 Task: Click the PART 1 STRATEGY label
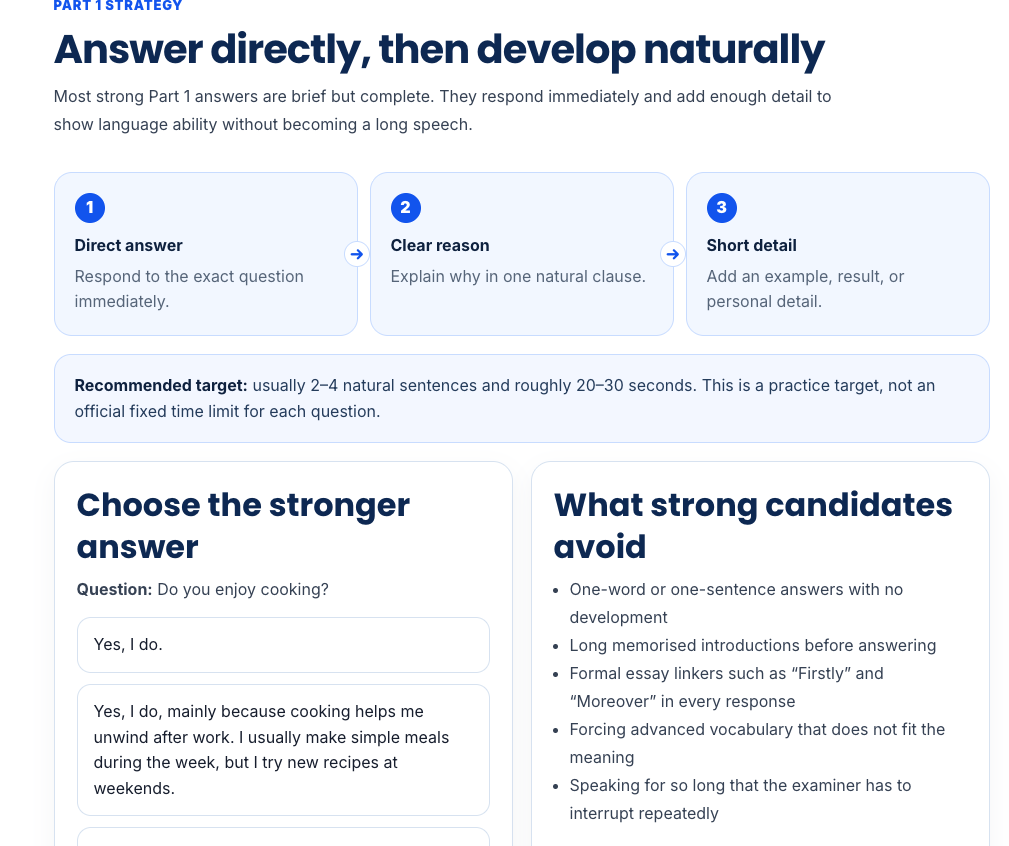(118, 6)
